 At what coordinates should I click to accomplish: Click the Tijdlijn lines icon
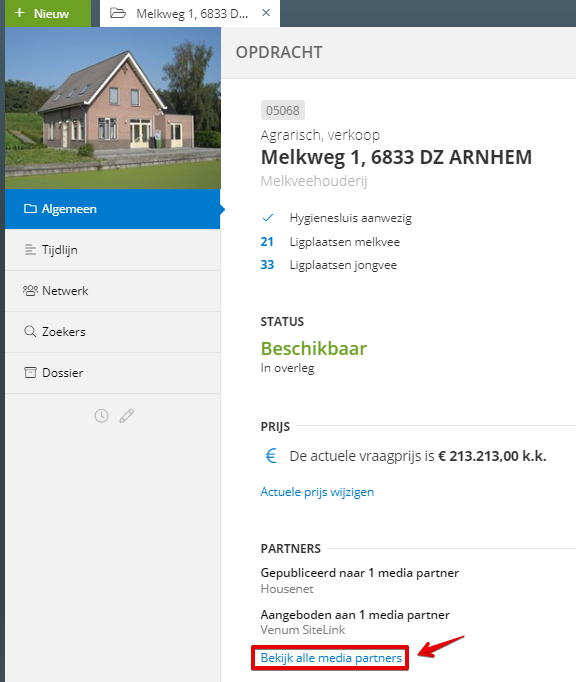[x=30, y=250]
